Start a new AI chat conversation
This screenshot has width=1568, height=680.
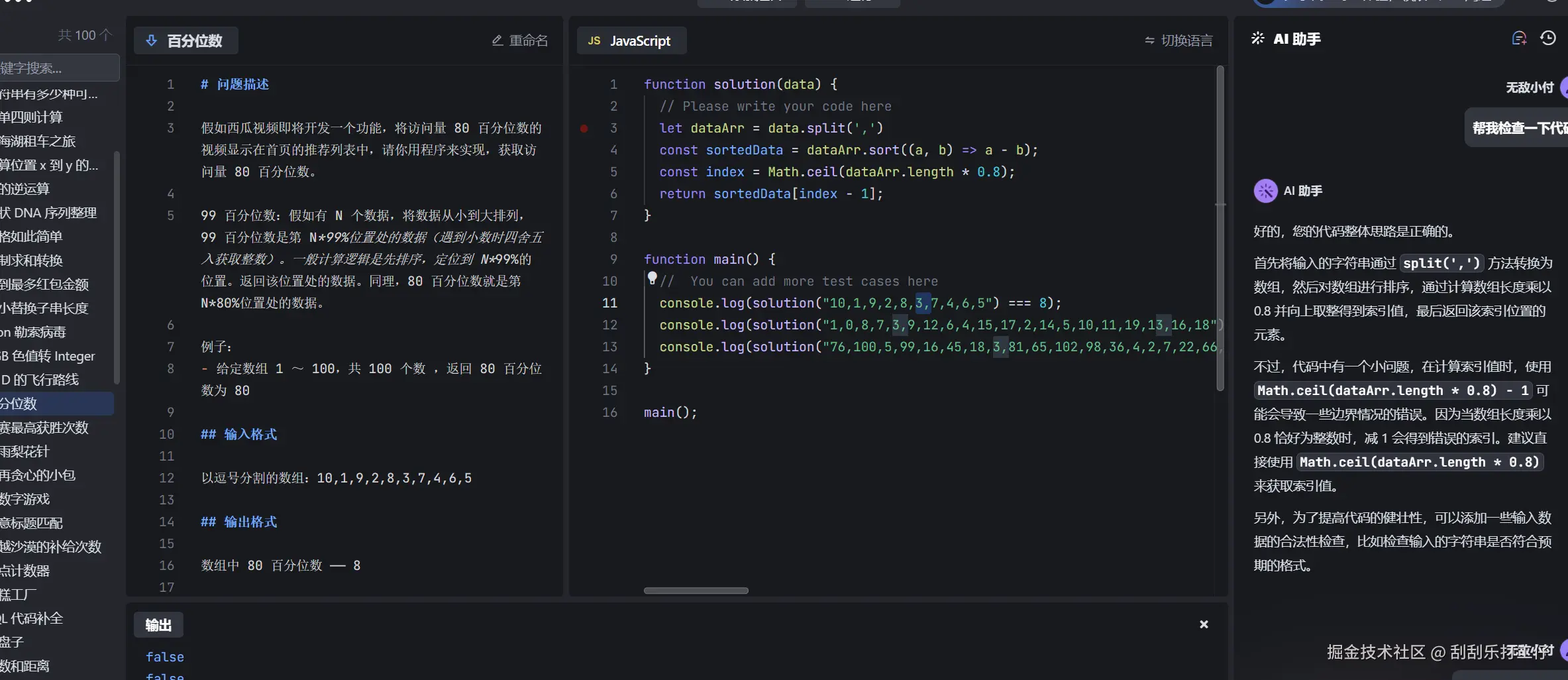pyautogui.click(x=1519, y=38)
